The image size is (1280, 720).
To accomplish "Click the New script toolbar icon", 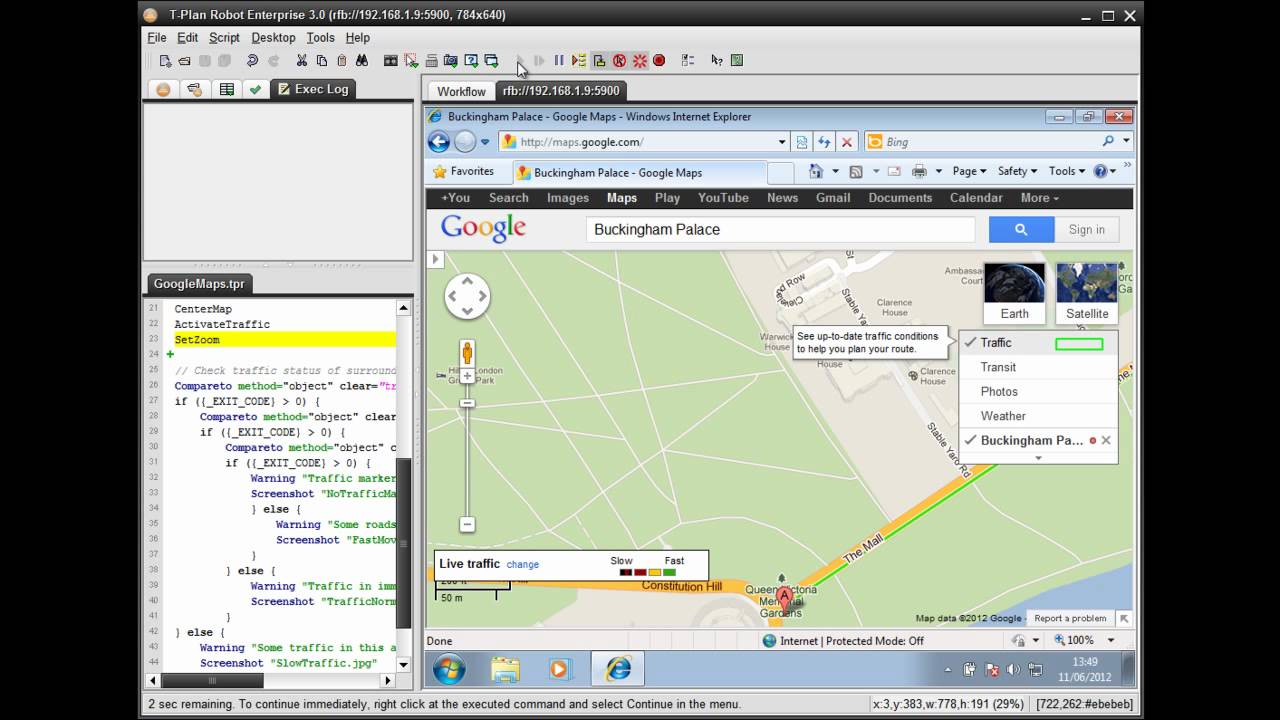I will coord(165,61).
